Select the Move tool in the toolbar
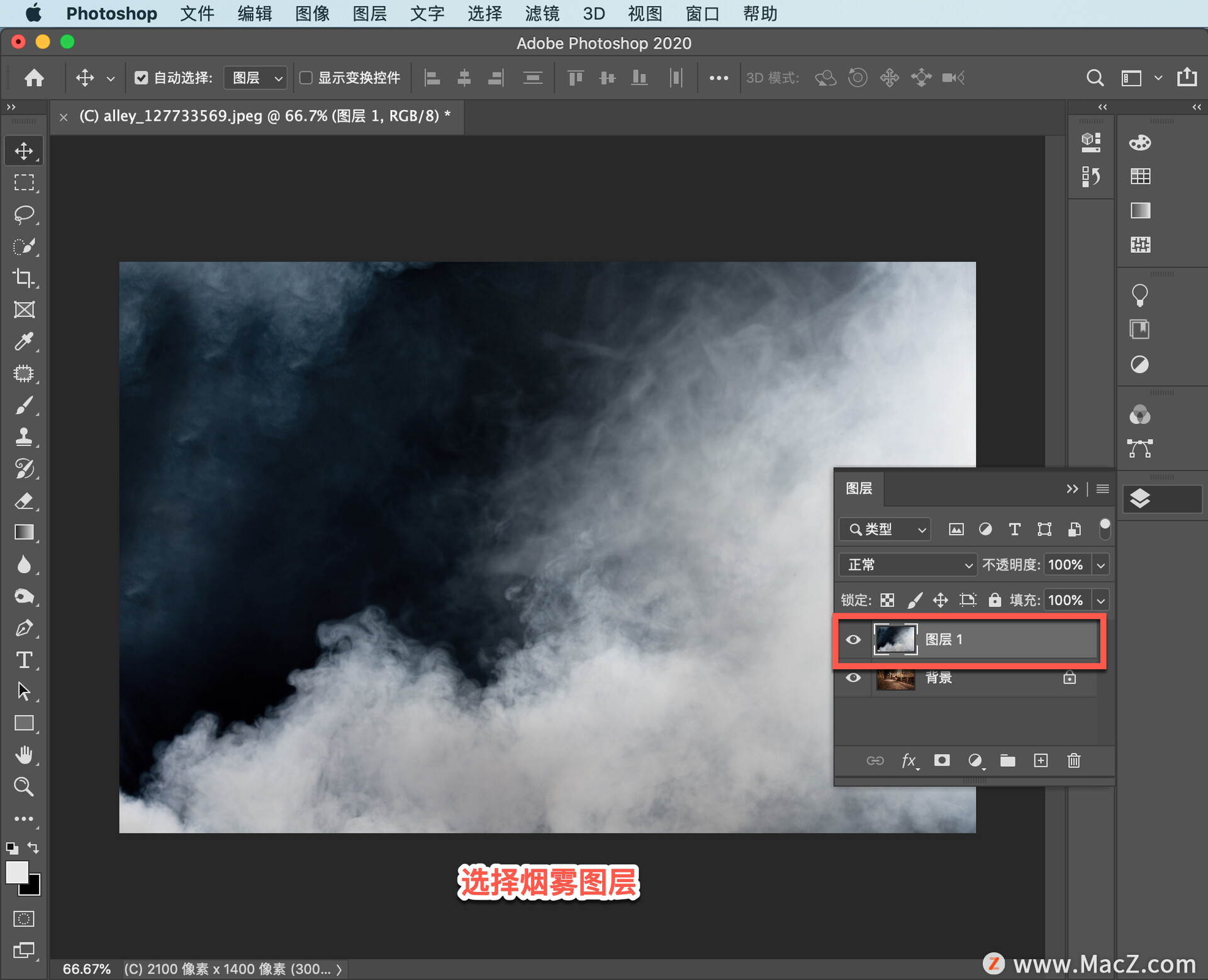1208x980 pixels. pos(24,151)
